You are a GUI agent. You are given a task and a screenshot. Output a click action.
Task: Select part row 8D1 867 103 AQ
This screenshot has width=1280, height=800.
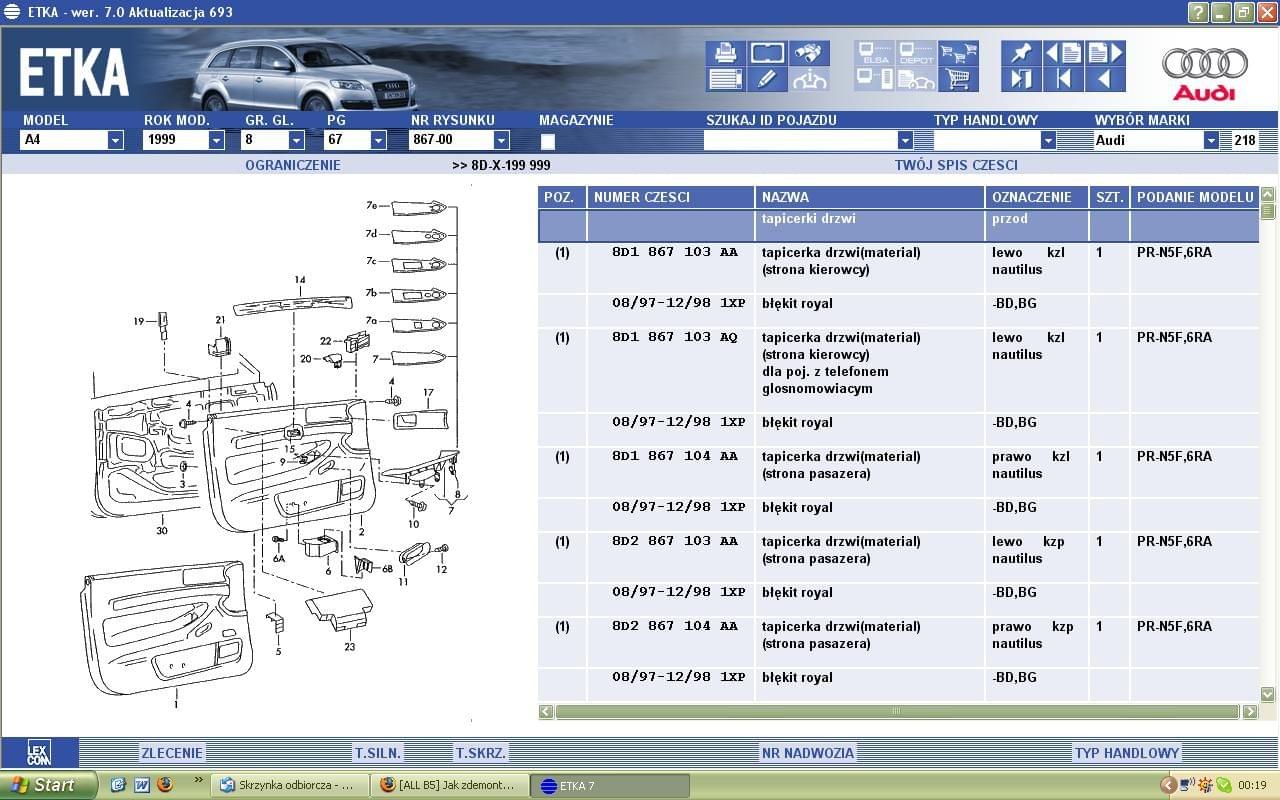898,371
